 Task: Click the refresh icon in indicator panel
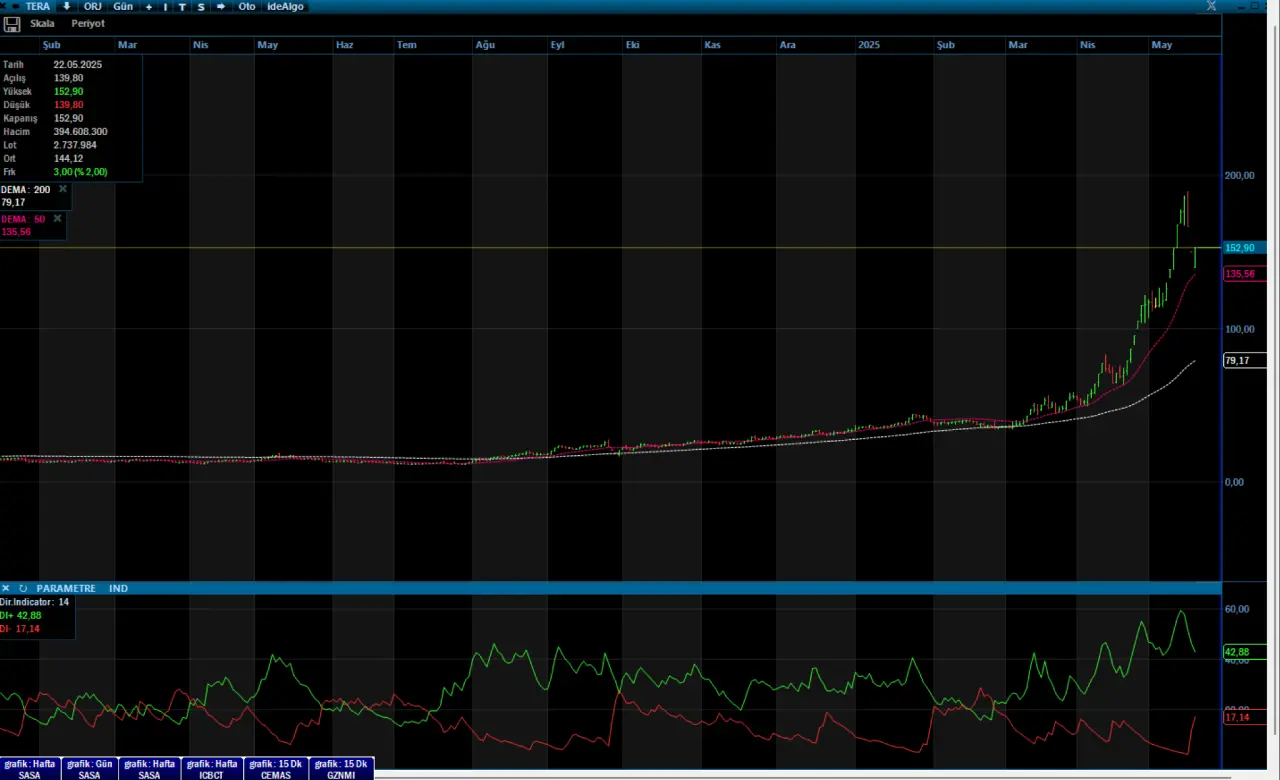coord(23,588)
